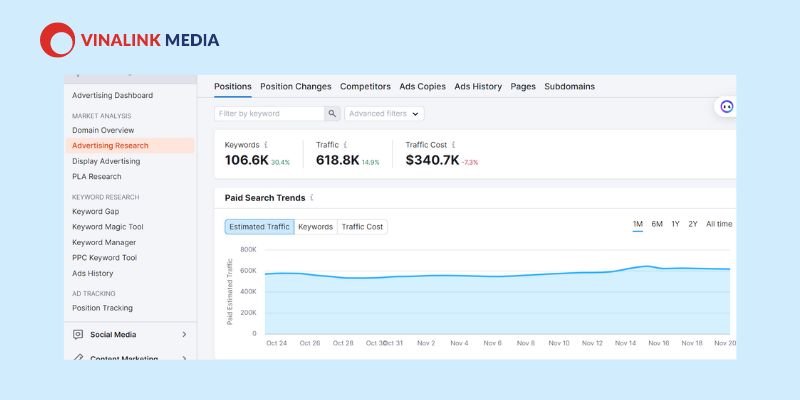The image size is (800, 400).
Task: Switch to the Positions tab
Action: [233, 87]
